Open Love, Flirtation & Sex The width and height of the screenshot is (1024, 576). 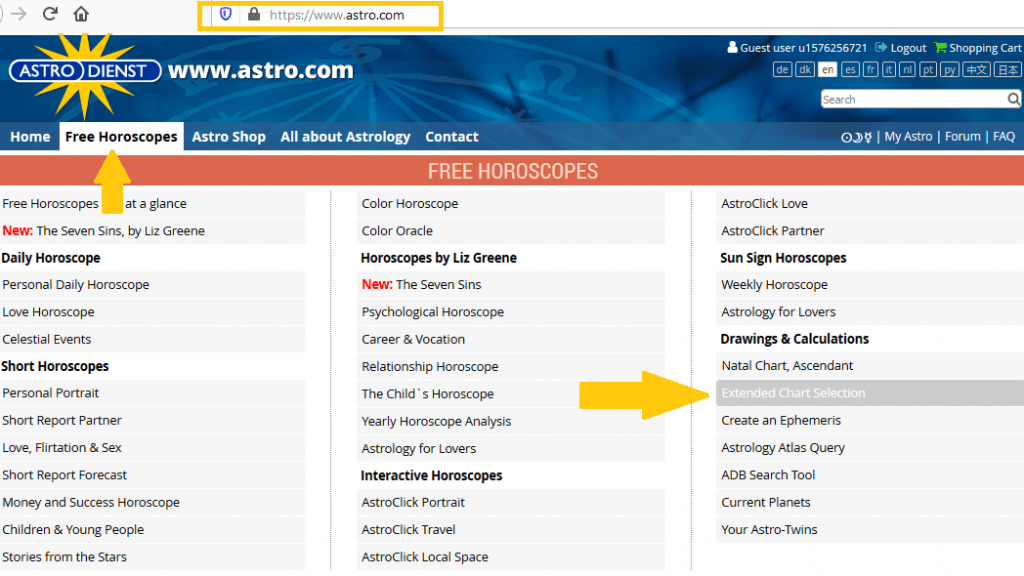(153, 448)
